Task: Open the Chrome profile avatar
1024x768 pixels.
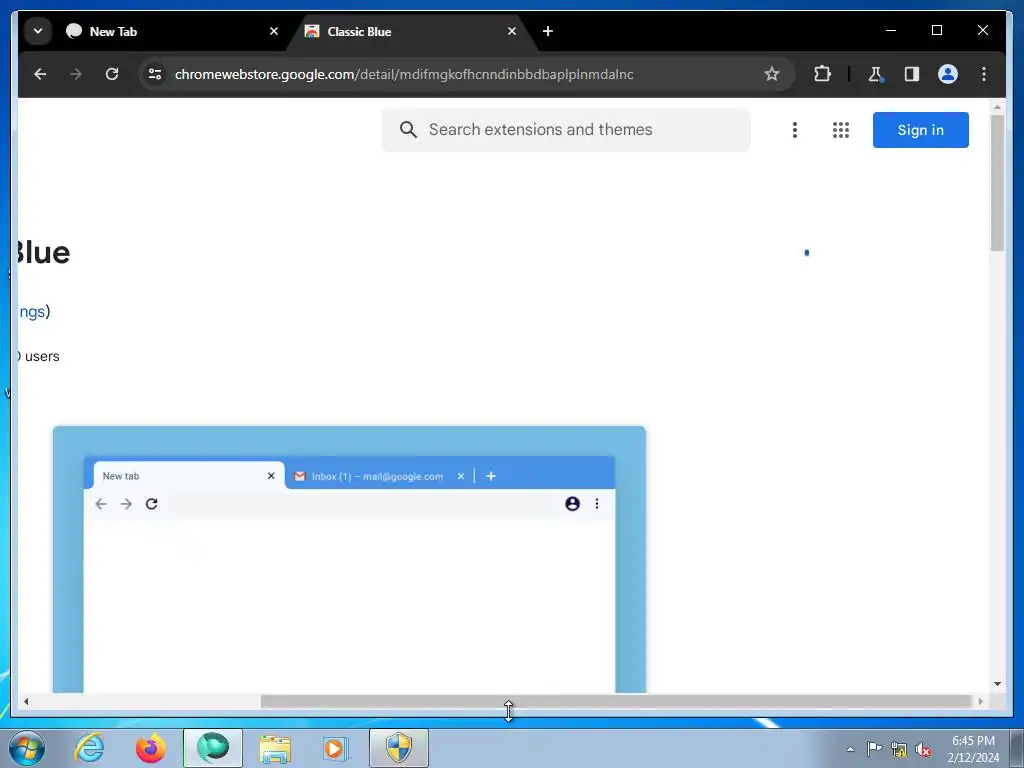Action: (948, 74)
